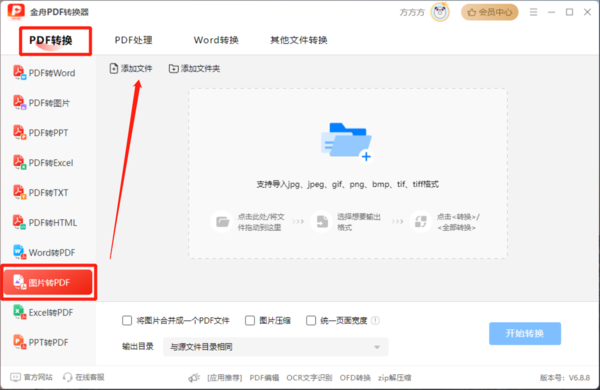Image resolution: width=600 pixels, height=390 pixels.
Task: Click the 版本号 V6.8.8 text
Action: pos(565,378)
